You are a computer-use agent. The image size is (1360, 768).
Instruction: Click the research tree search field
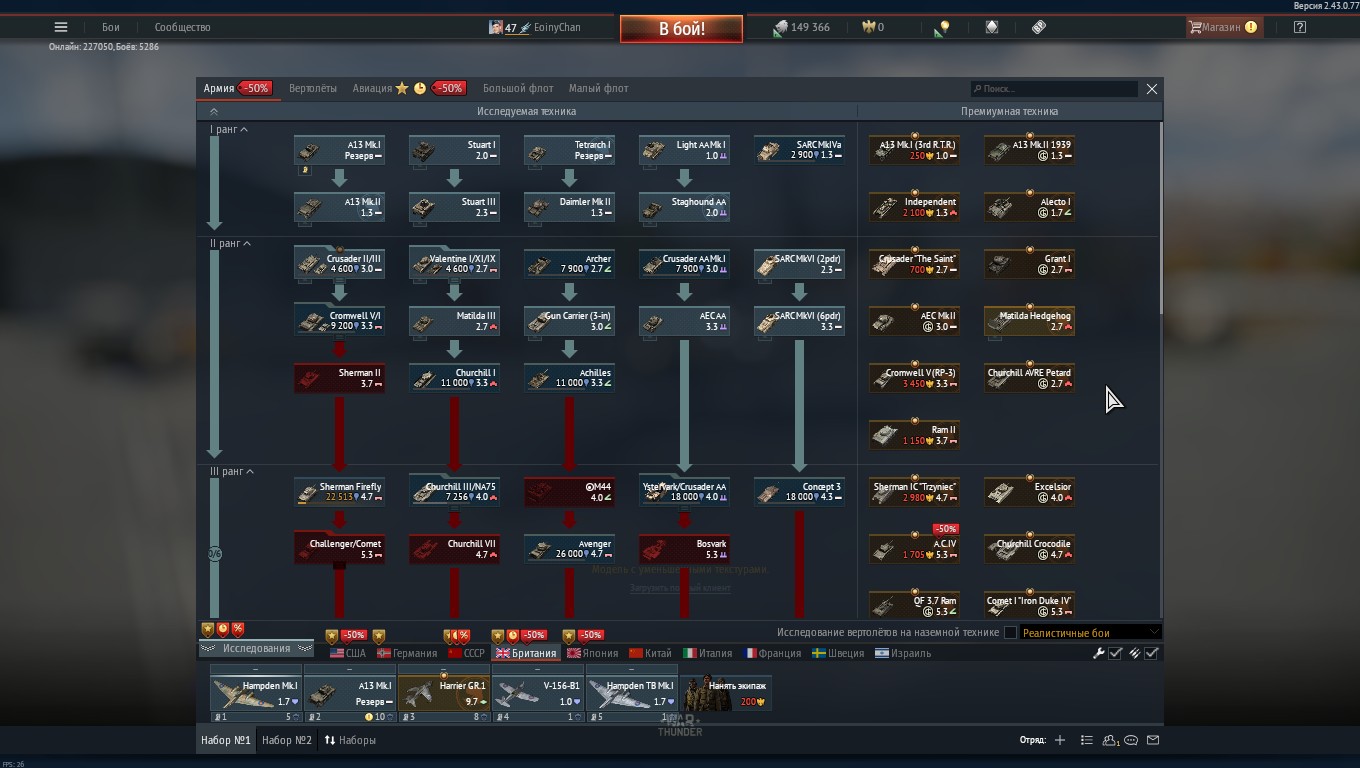[x=1054, y=88]
